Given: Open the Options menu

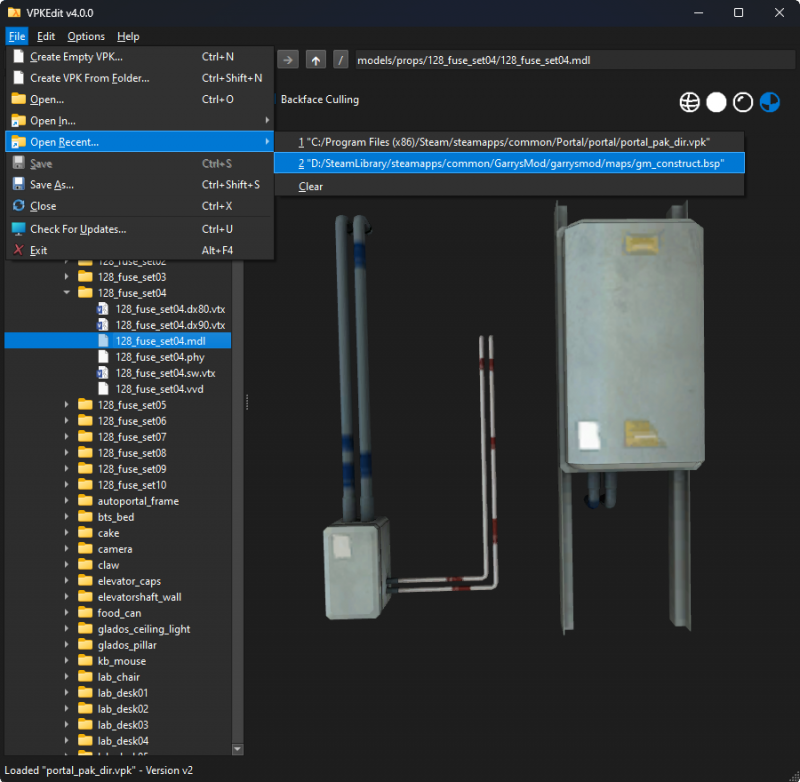Looking at the screenshot, I should pos(85,35).
